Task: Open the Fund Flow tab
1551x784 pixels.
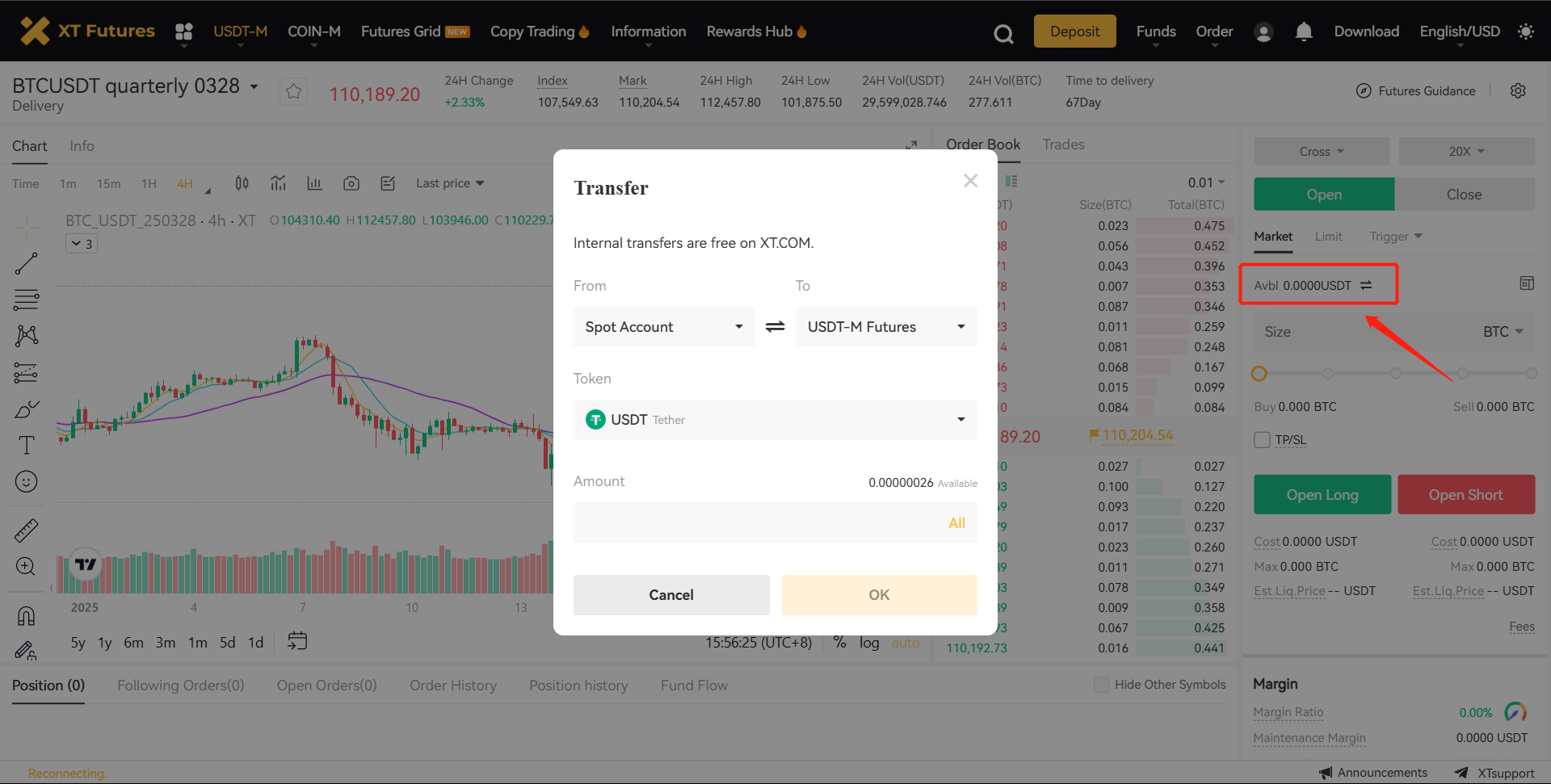Action: (694, 685)
